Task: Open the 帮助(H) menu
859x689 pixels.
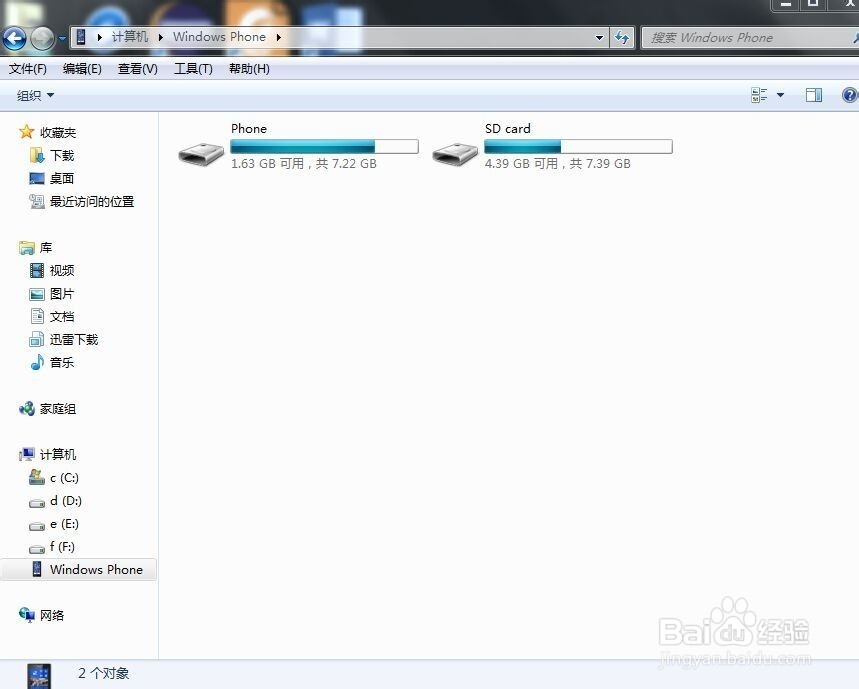Action: (249, 68)
